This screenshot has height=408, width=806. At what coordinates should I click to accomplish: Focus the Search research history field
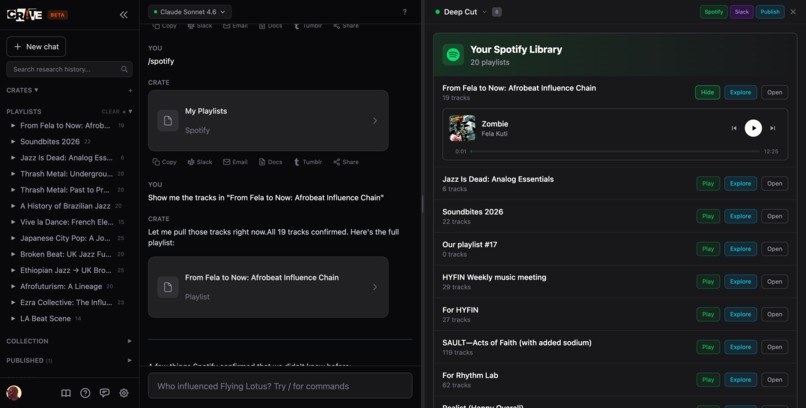click(x=69, y=69)
